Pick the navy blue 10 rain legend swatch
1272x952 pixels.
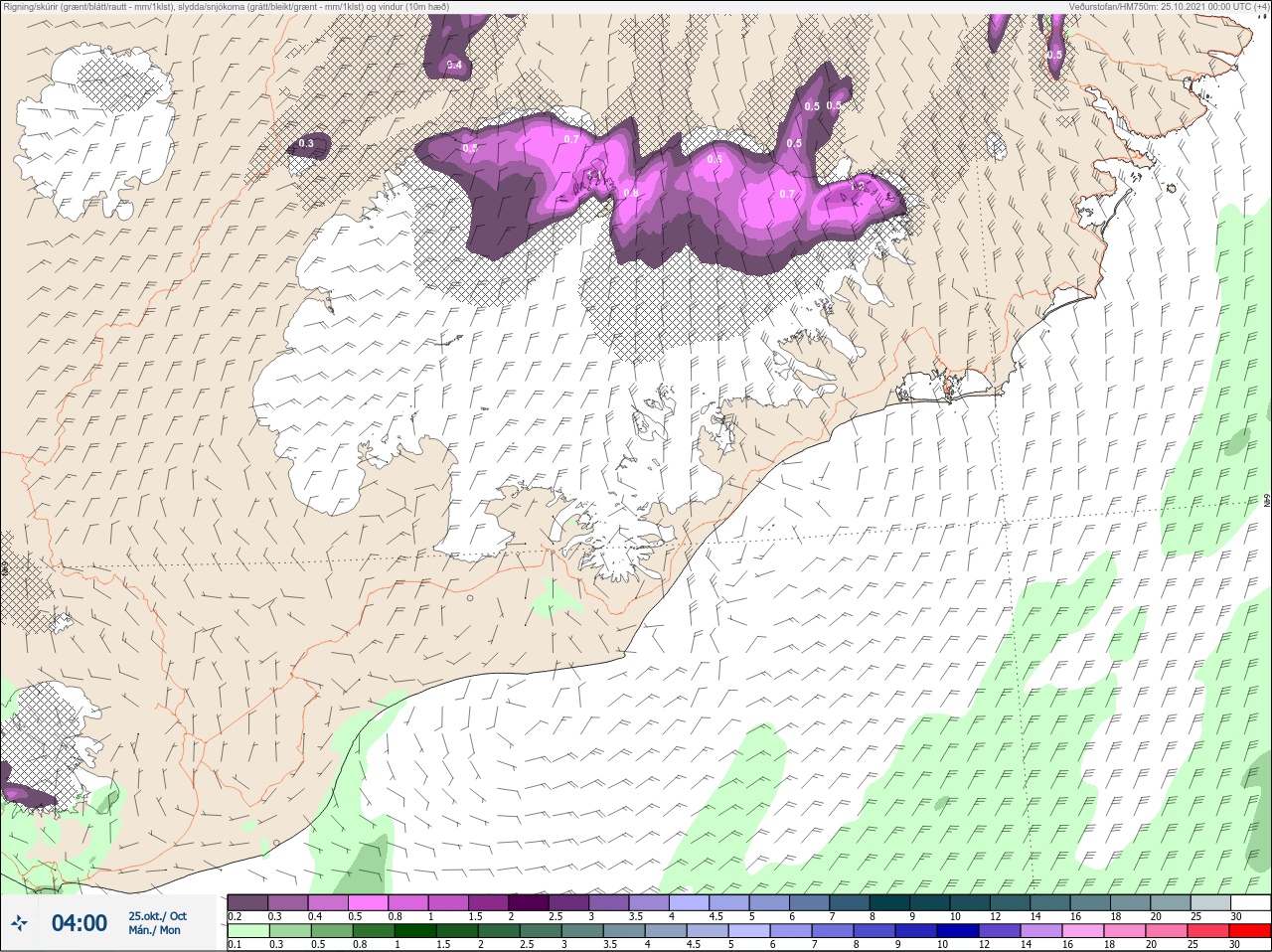coord(959,931)
